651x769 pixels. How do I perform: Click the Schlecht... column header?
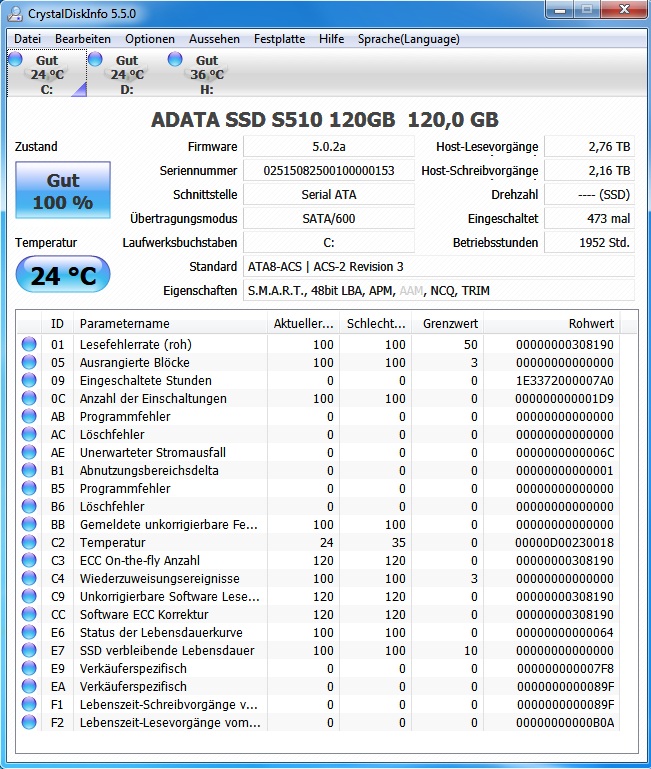pos(375,323)
